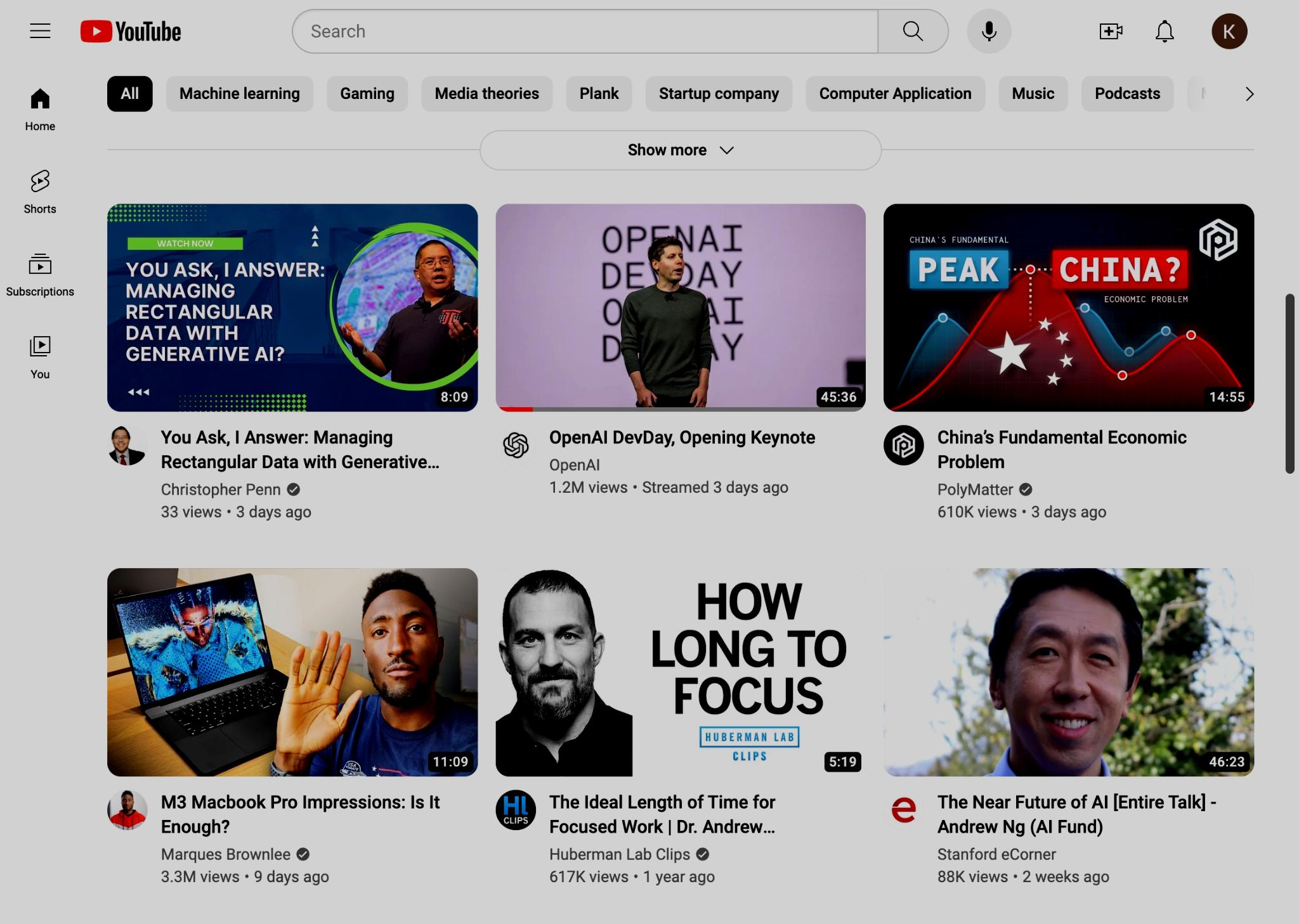Select the Plank chip
The width and height of the screenshot is (1299, 924).
tap(599, 94)
